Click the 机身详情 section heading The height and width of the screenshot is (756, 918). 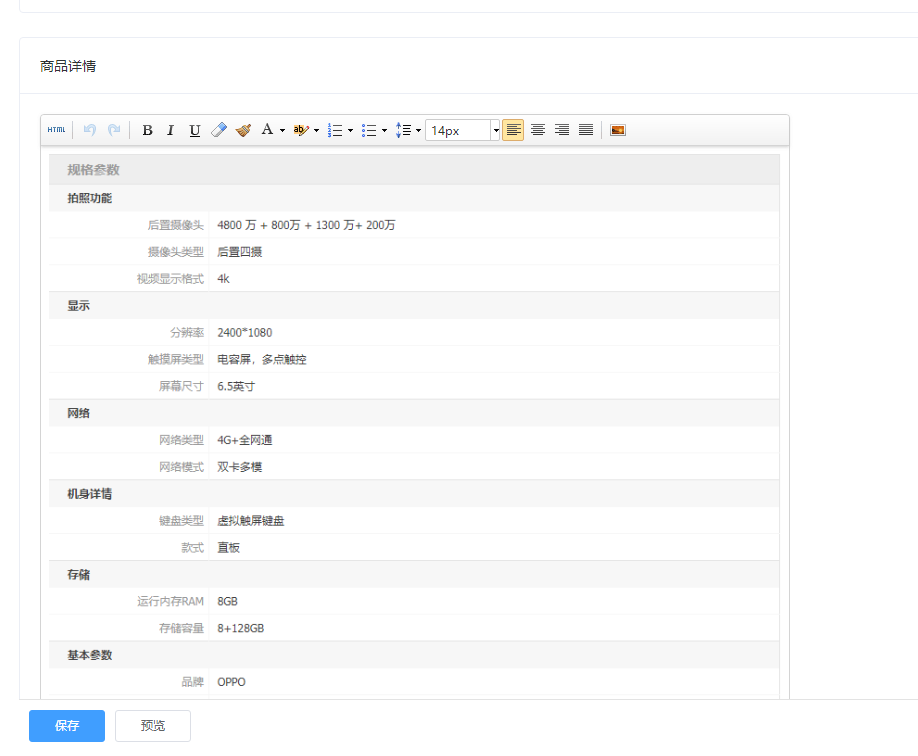click(x=90, y=494)
